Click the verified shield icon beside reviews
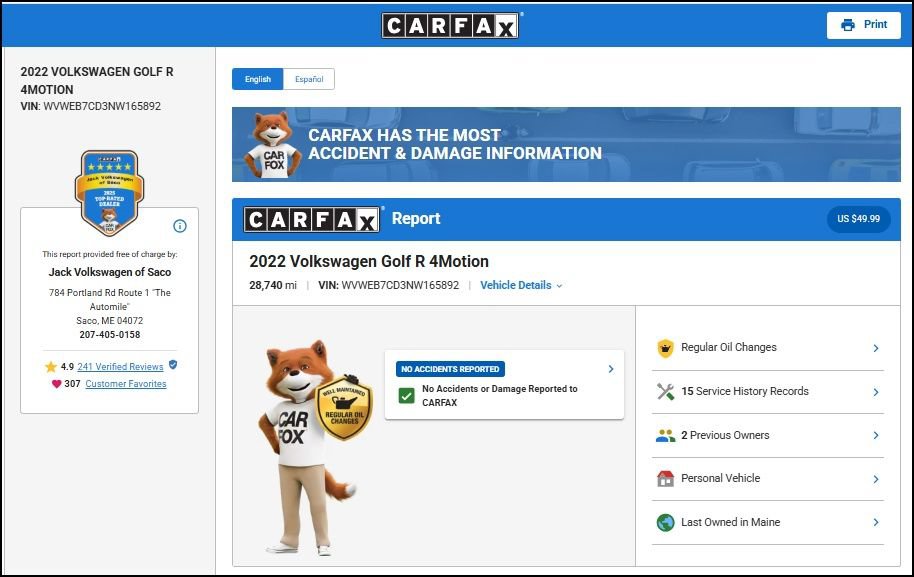914x577 pixels. click(x=173, y=365)
